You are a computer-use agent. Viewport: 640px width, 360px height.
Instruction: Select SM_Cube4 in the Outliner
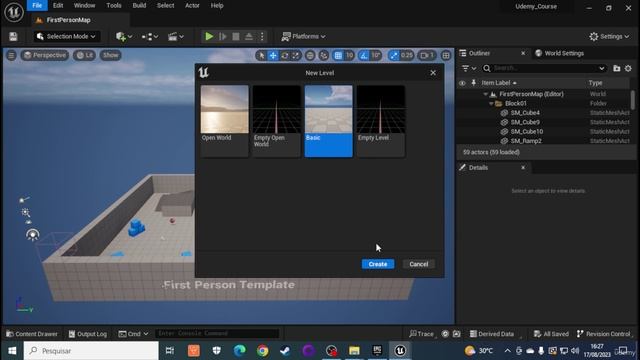click(x=525, y=113)
